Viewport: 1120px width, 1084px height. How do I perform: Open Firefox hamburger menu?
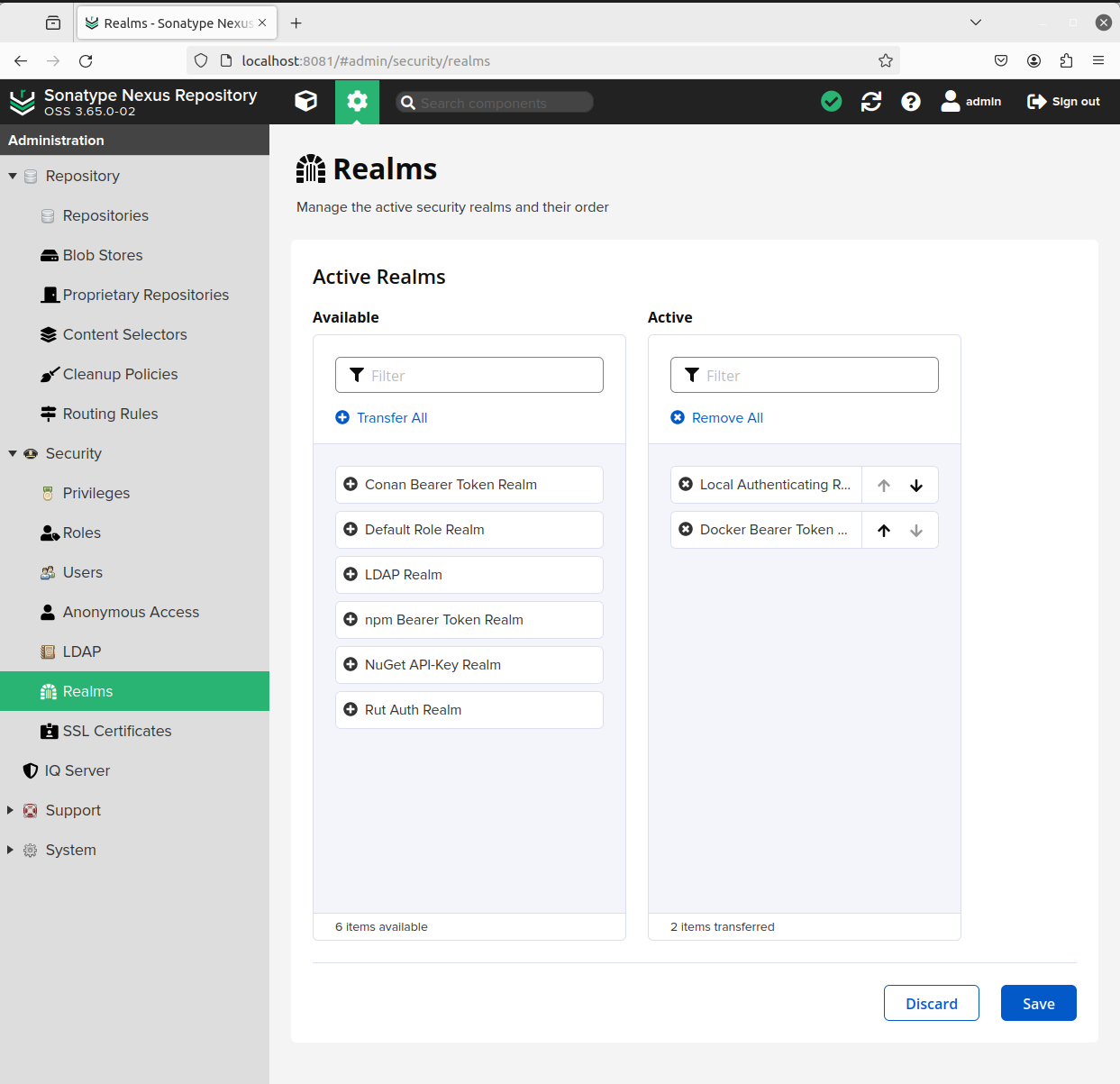tap(1098, 61)
